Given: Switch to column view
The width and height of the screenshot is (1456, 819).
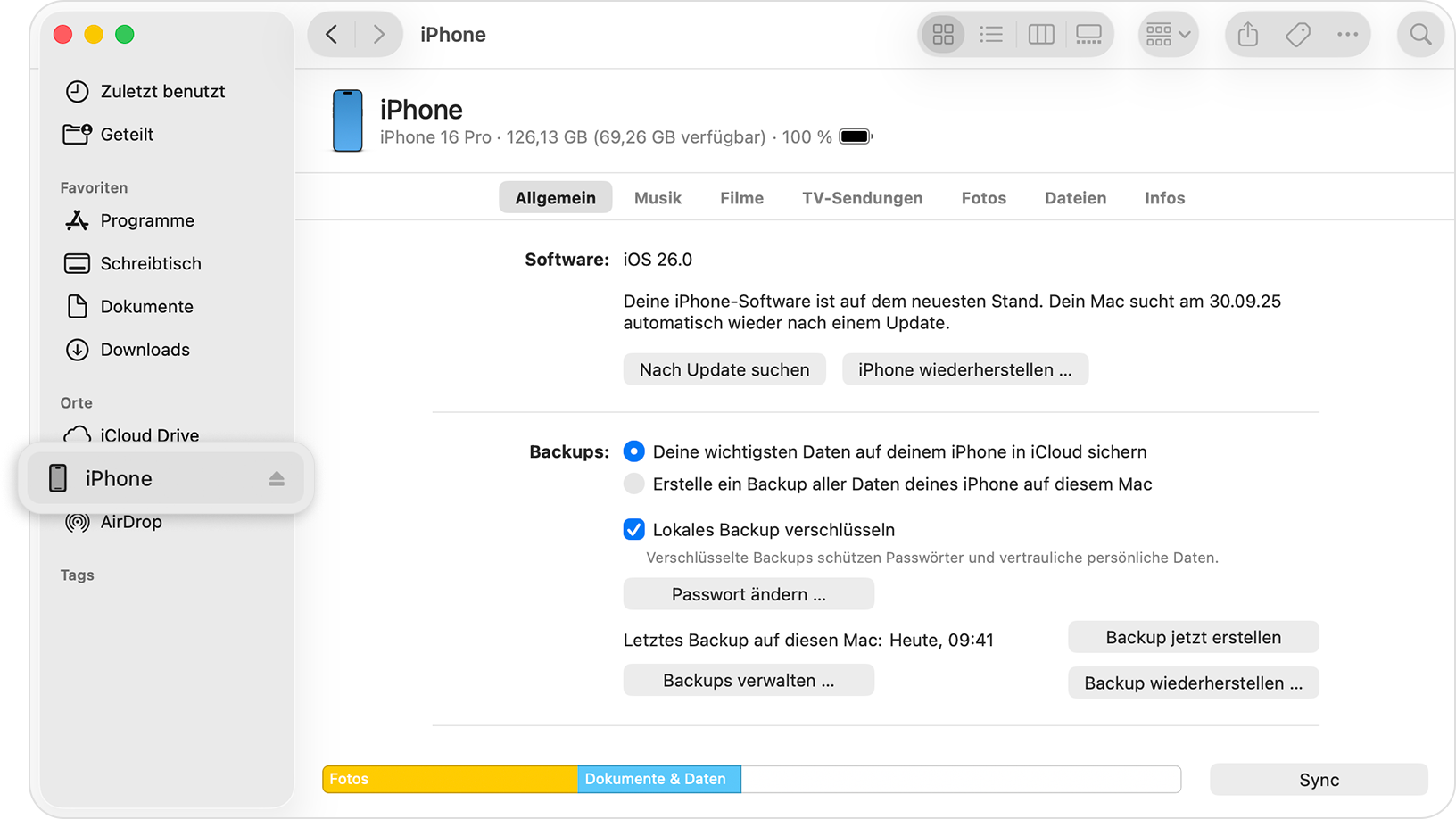Looking at the screenshot, I should (1040, 34).
